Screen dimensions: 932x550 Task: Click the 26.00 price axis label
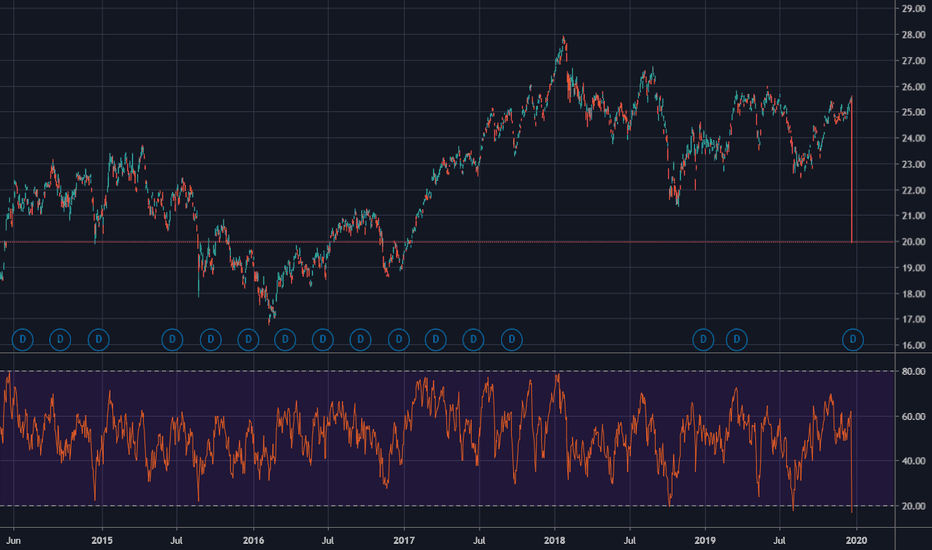point(914,87)
